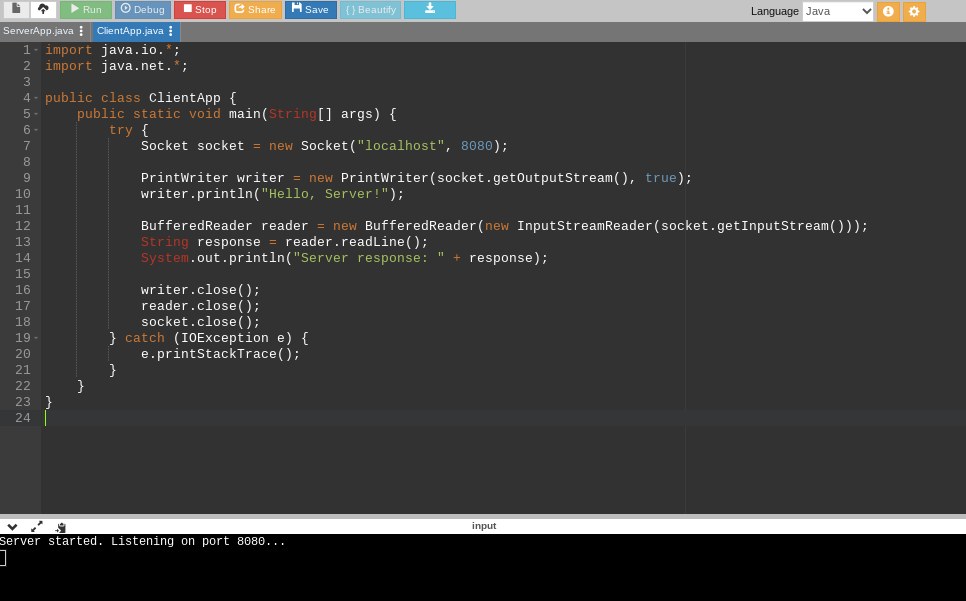Click 'e.printStackTrace();' on line 20
The image size is (966, 601).
coord(221,354)
